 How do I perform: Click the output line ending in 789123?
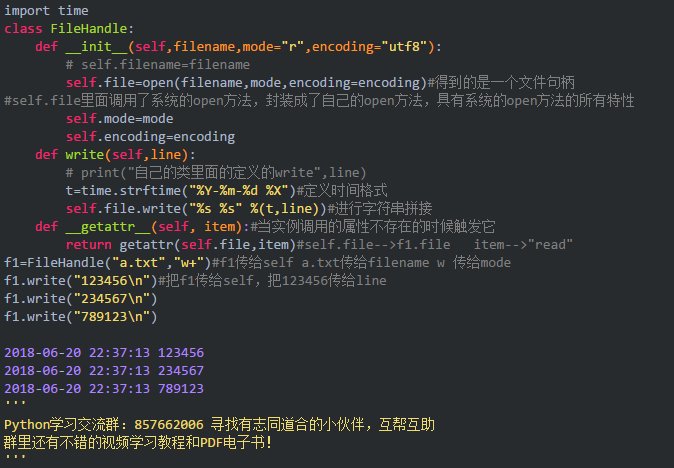tap(104, 389)
